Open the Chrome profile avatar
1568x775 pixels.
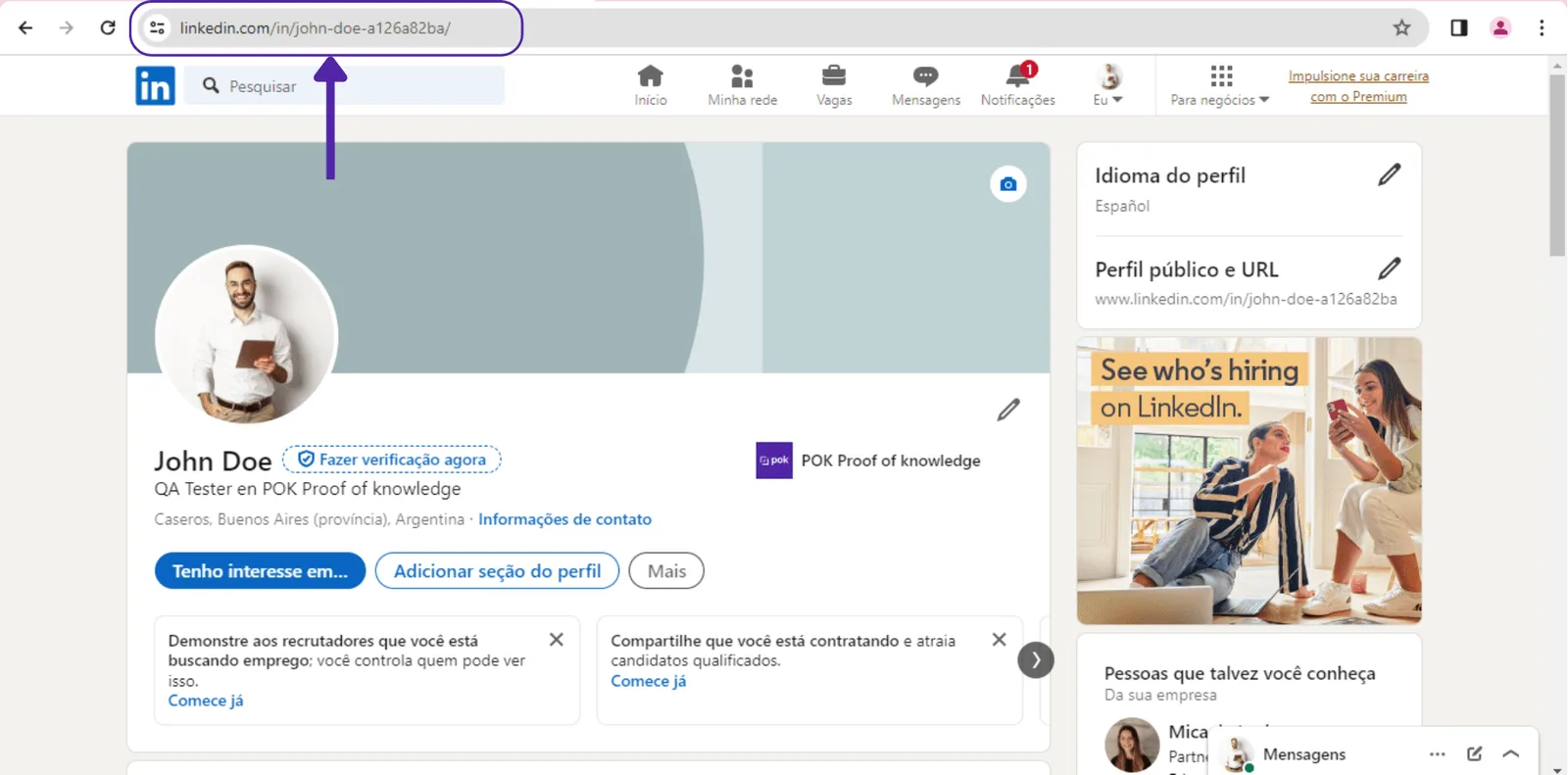1500,27
